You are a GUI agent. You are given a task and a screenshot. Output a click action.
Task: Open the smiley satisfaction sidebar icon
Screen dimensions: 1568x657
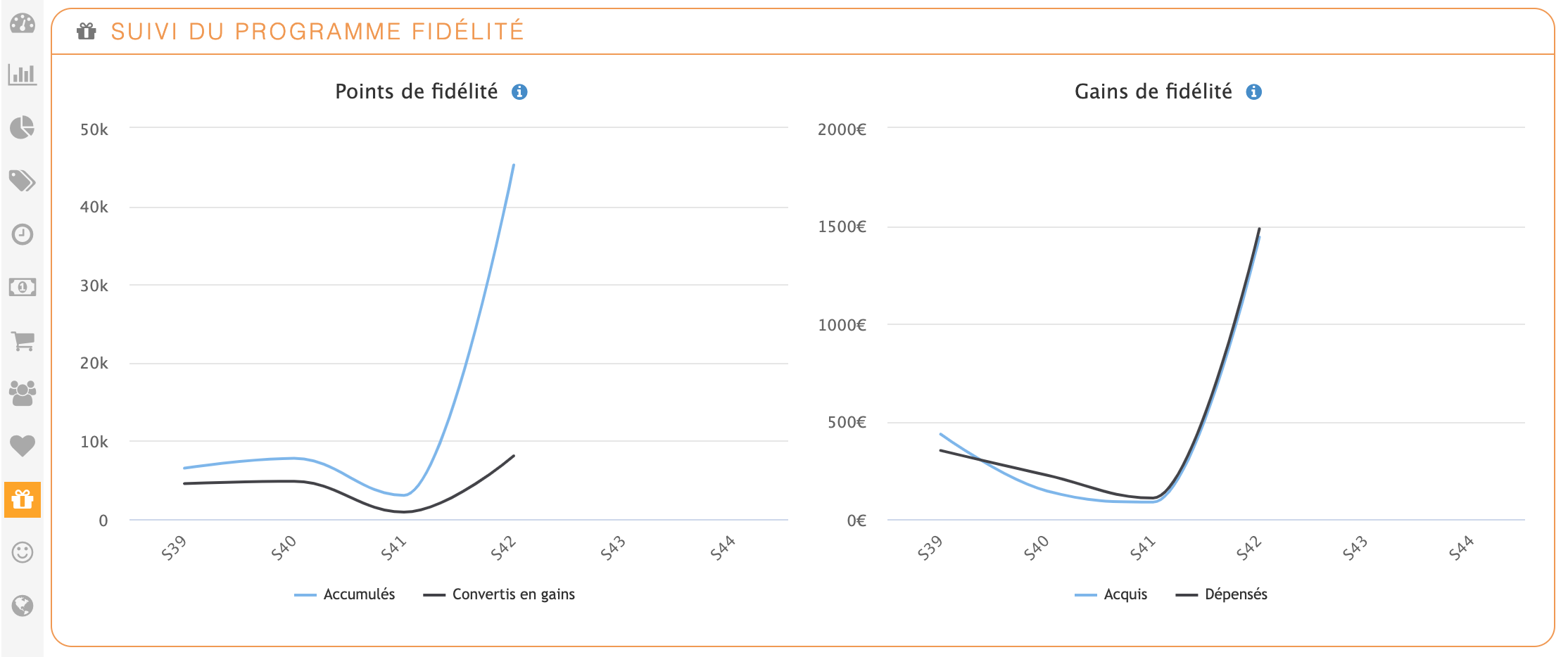click(x=23, y=552)
